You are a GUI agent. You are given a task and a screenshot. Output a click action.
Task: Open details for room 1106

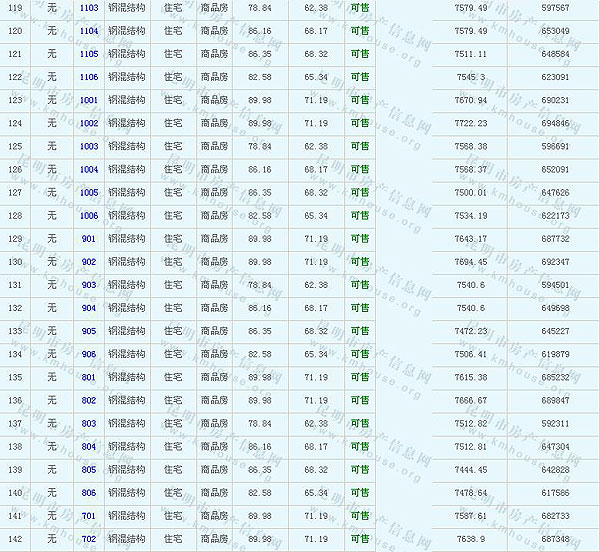tap(89, 77)
